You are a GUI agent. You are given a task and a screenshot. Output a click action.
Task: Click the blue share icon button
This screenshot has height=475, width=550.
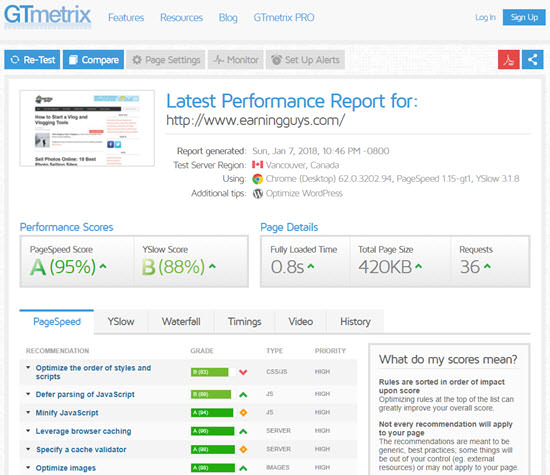(532, 60)
